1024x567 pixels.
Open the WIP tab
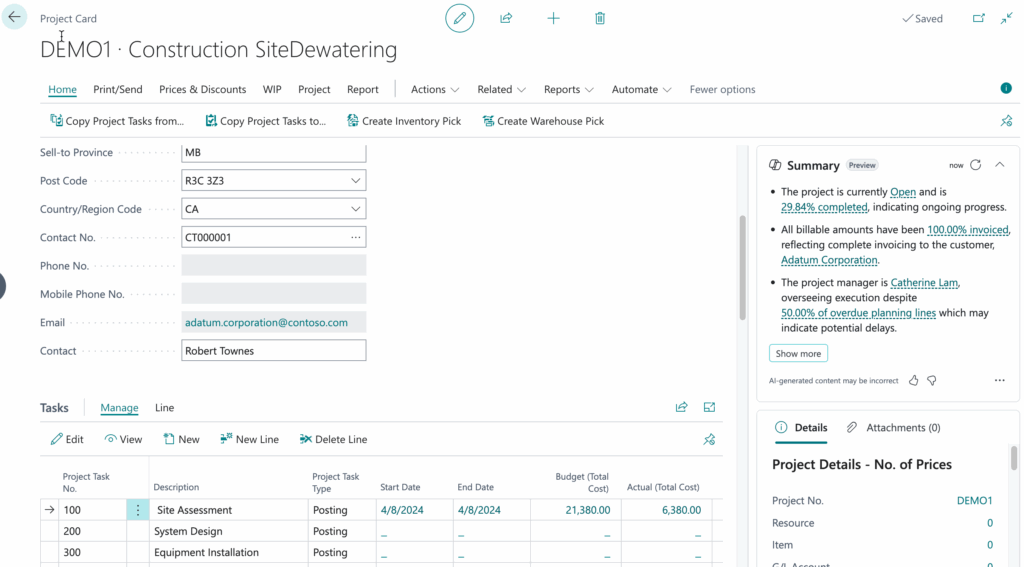[272, 89]
